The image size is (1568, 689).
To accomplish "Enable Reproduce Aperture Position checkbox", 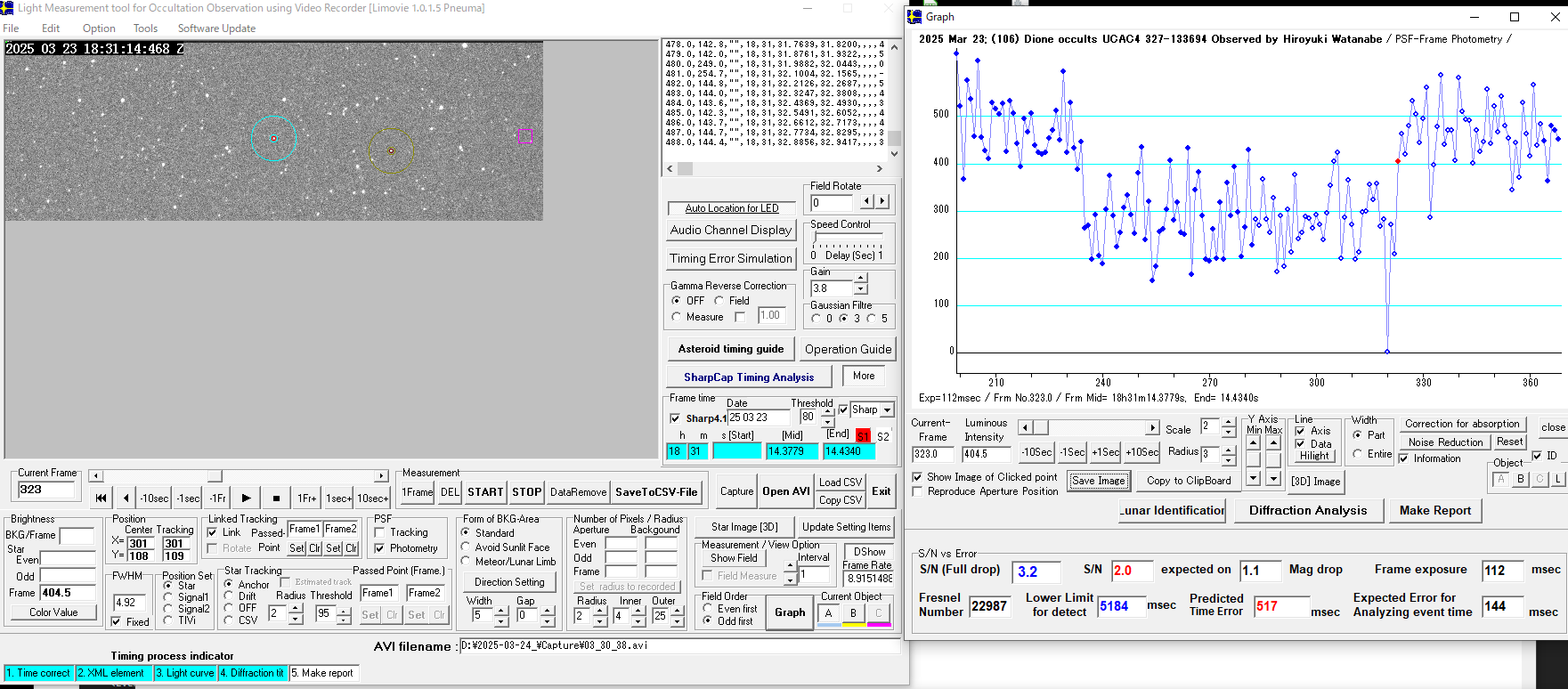I will click(x=917, y=491).
